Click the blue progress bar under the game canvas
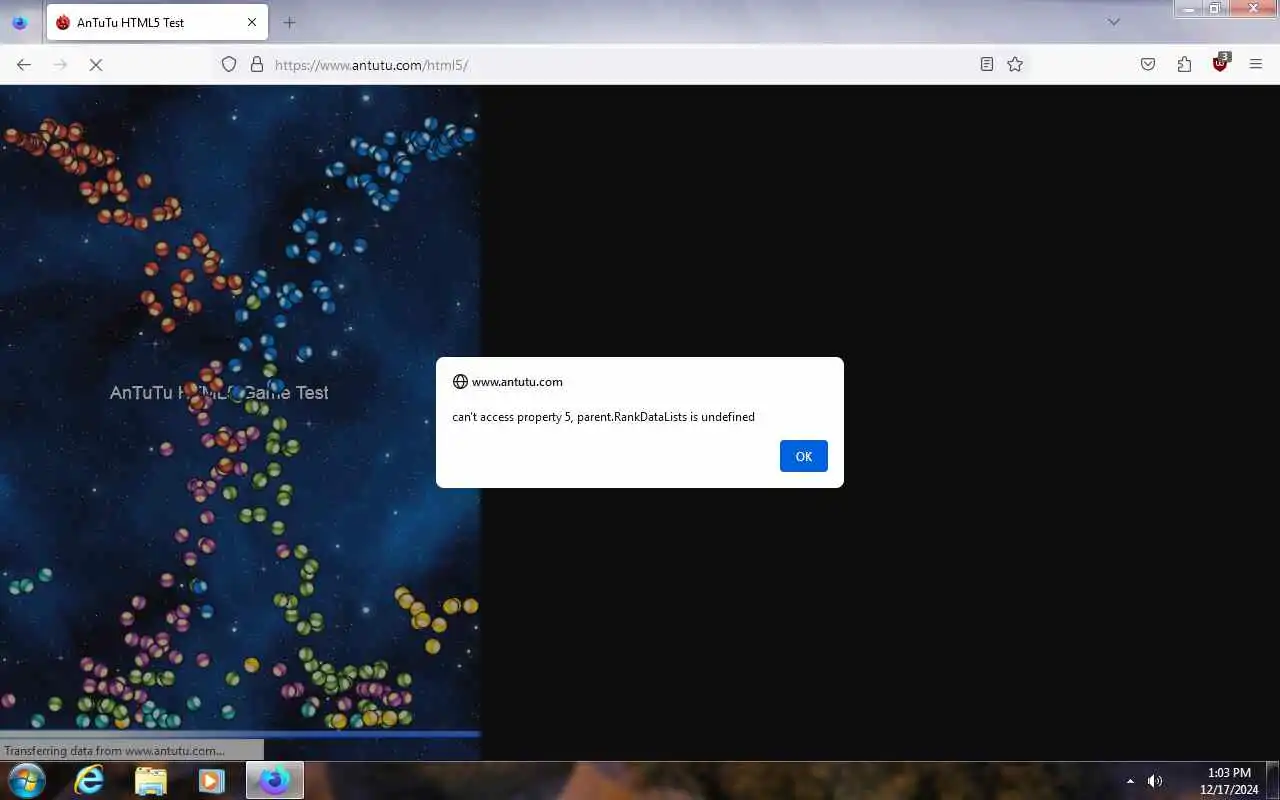 [240, 734]
